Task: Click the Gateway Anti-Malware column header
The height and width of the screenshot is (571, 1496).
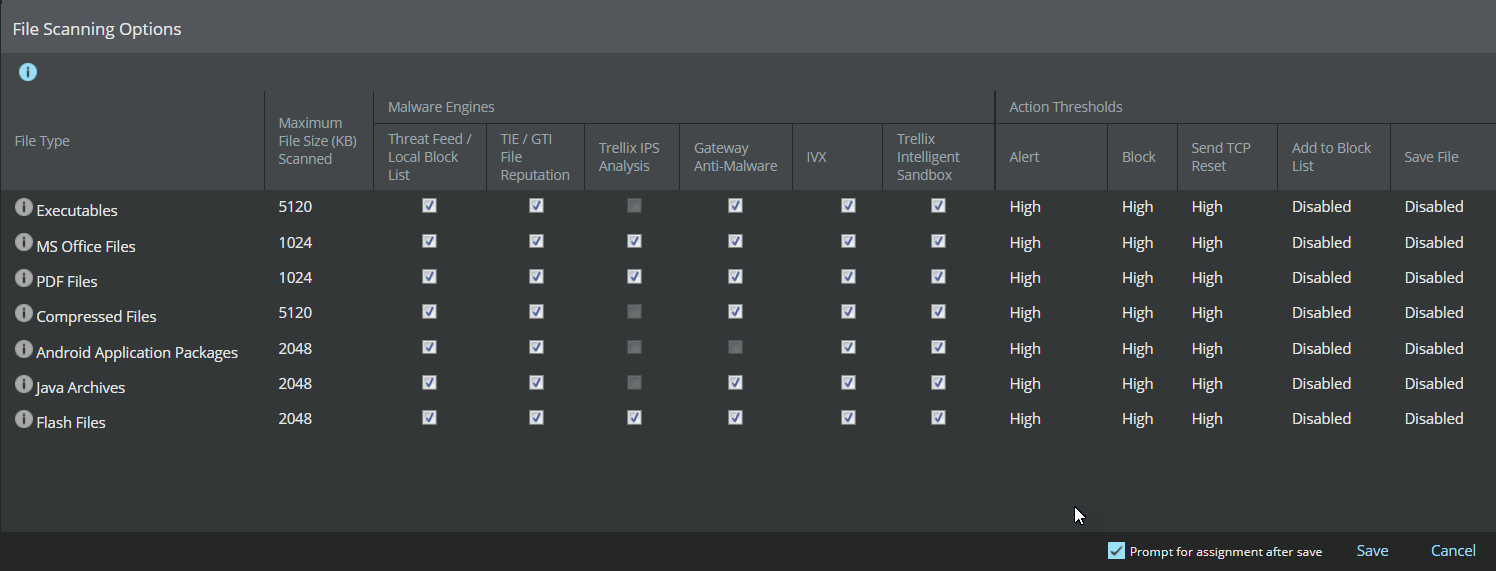Action: pyautogui.click(x=735, y=157)
